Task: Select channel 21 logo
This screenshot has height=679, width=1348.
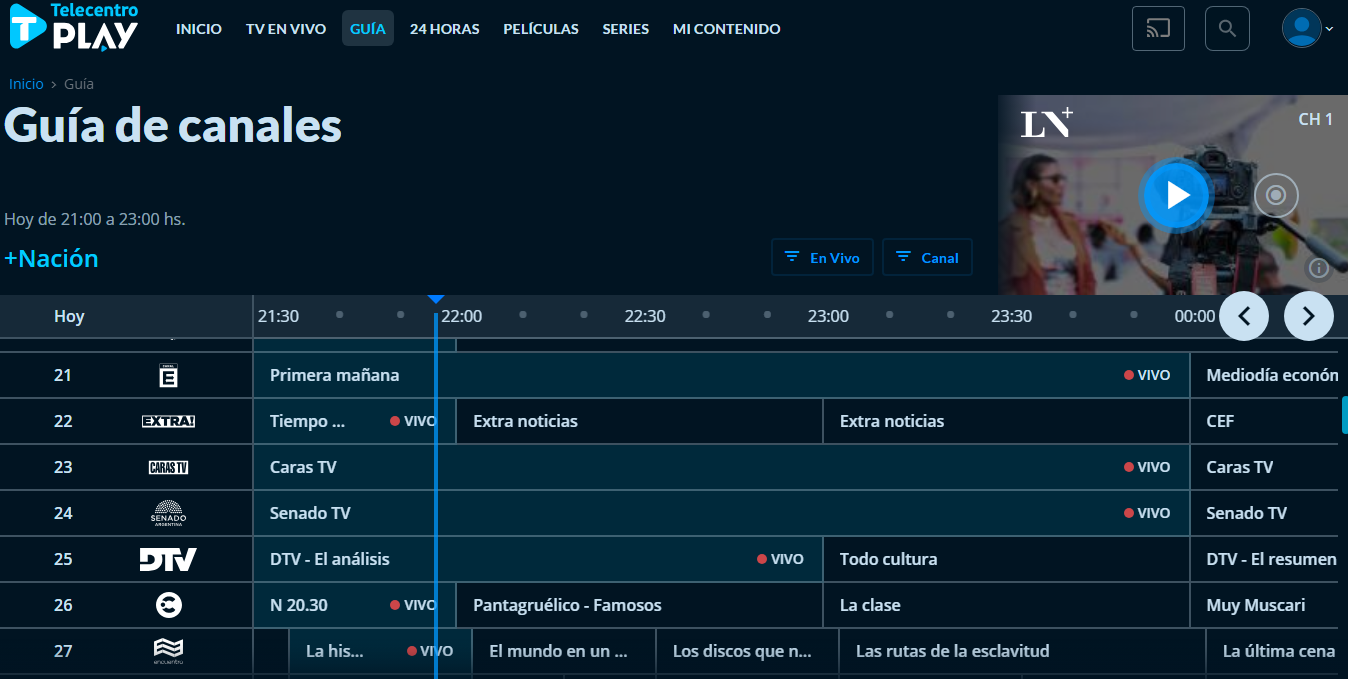Action: click(168, 376)
